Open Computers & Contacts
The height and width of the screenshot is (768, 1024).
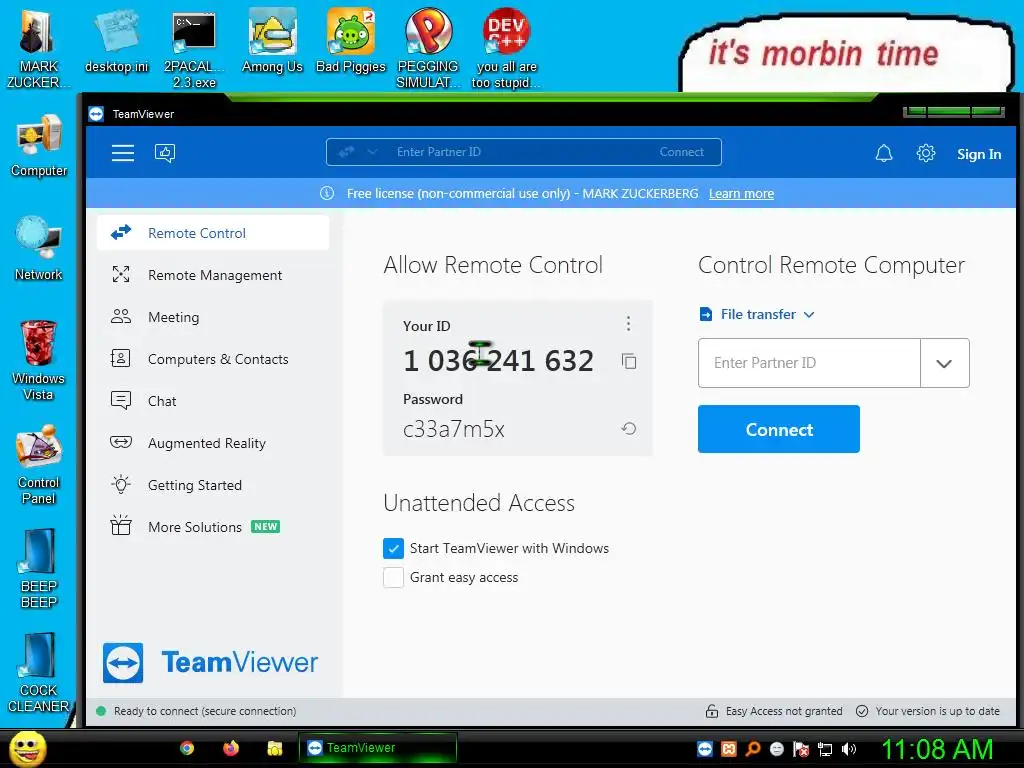[213, 359]
